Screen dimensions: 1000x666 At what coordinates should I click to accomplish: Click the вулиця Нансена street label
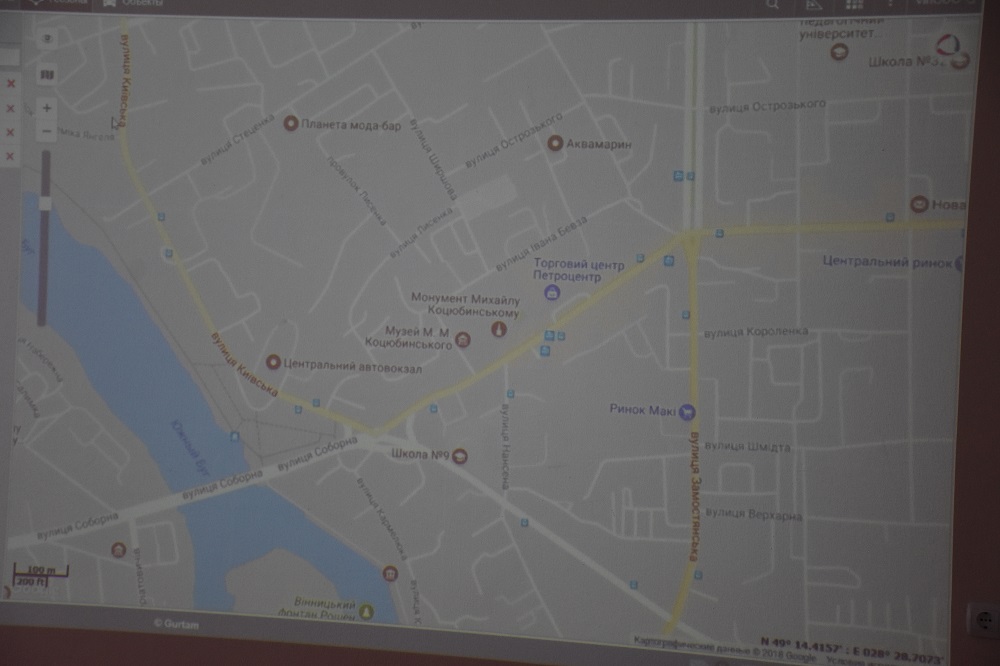coord(506,447)
